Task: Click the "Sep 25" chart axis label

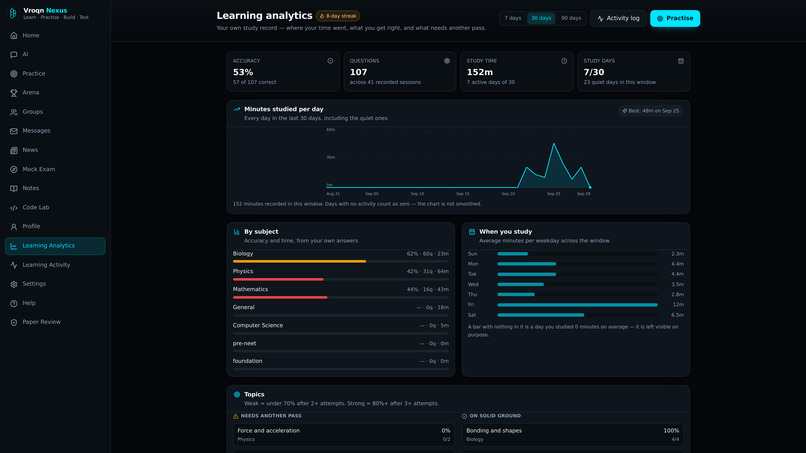Action: pos(553,194)
